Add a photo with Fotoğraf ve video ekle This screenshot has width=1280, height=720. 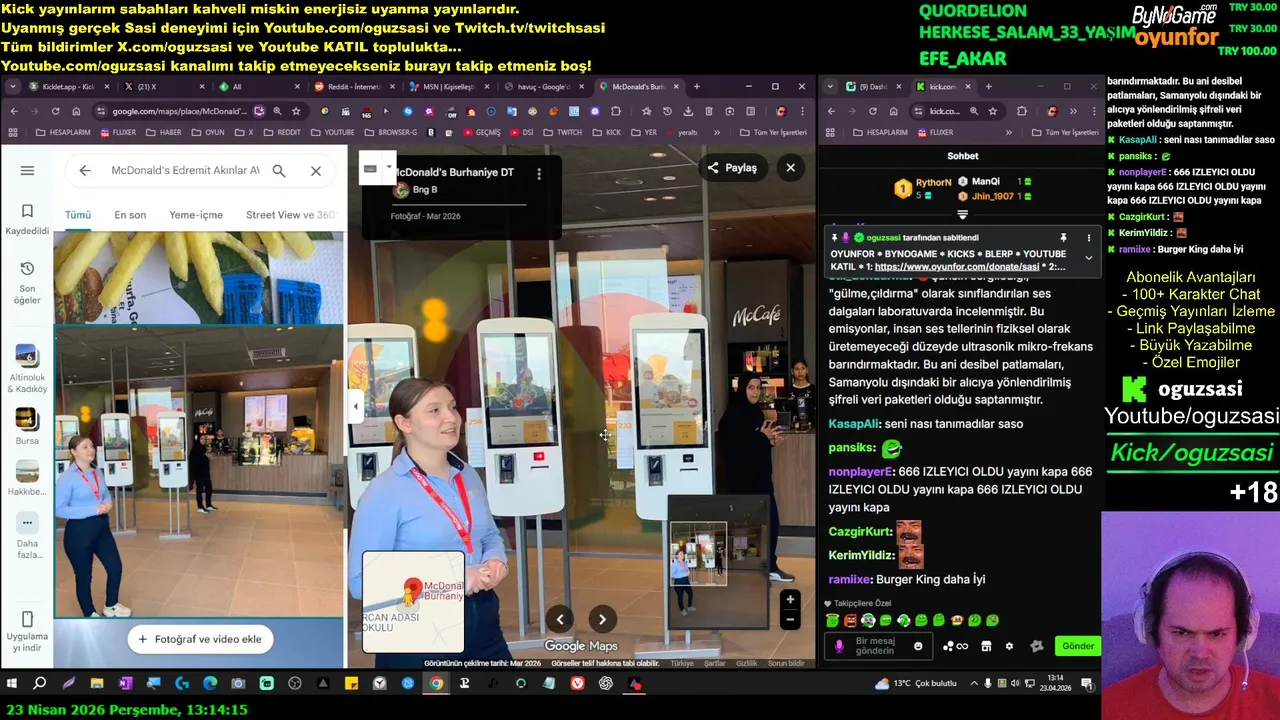click(200, 639)
